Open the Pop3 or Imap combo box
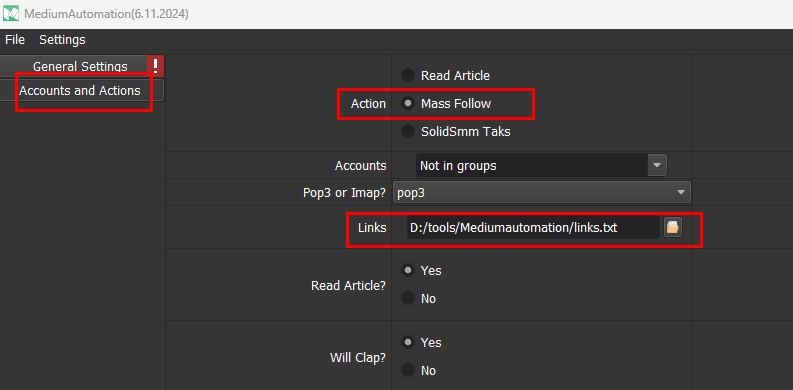This screenshot has width=793, height=390. (542, 193)
